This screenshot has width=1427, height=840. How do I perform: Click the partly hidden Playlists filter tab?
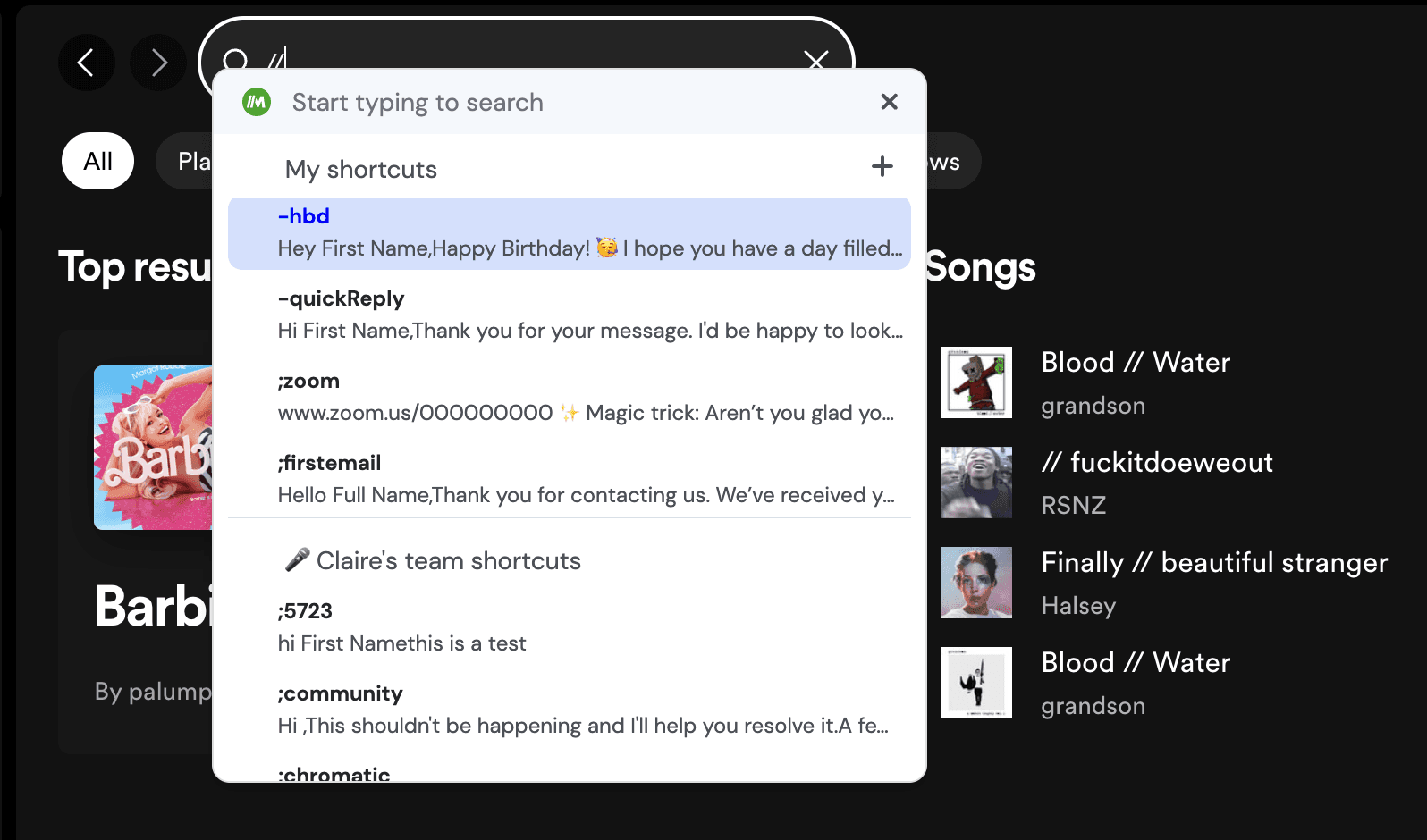pos(184,161)
